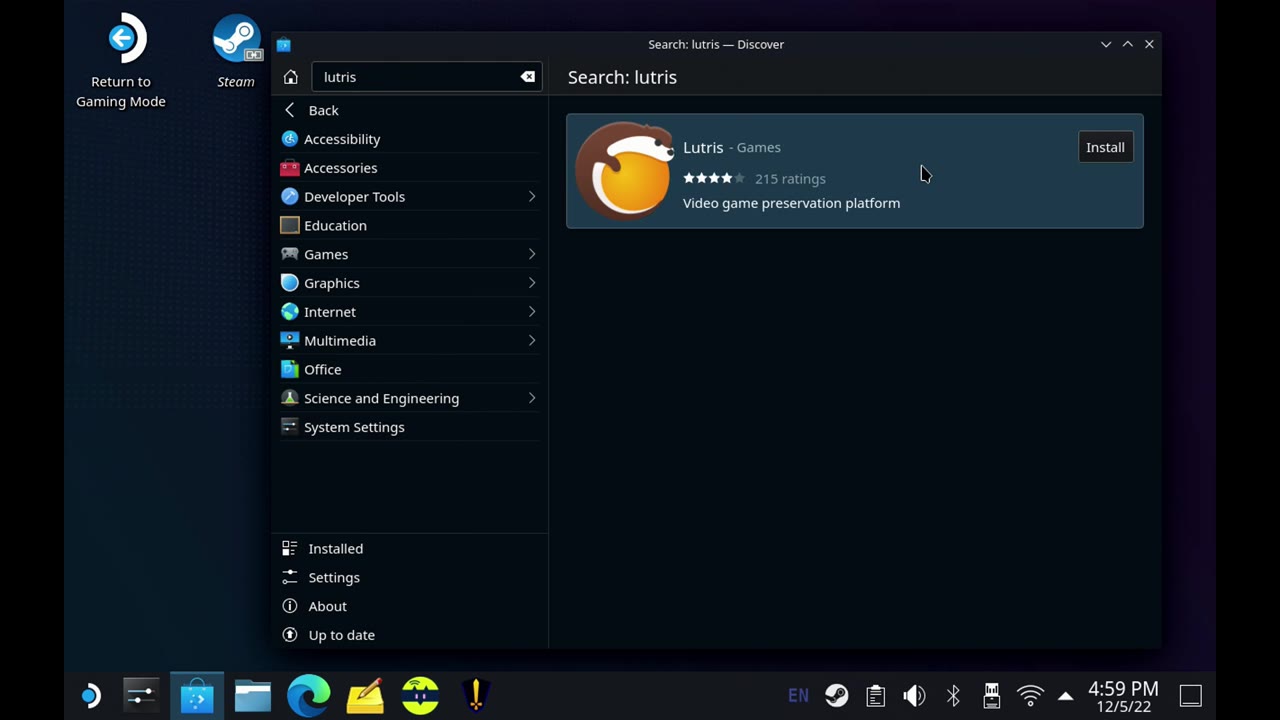1280x720 pixels.
Task: Show hidden system tray icons arrow
Action: 1066,696
